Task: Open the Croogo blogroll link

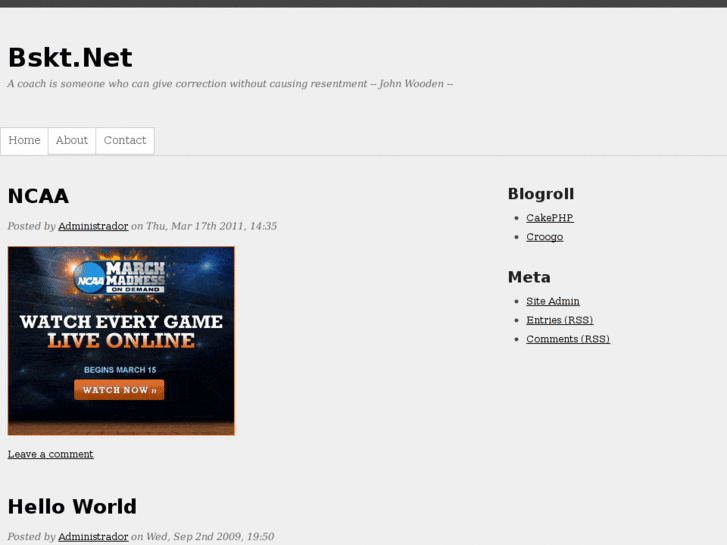Action: 544,237
